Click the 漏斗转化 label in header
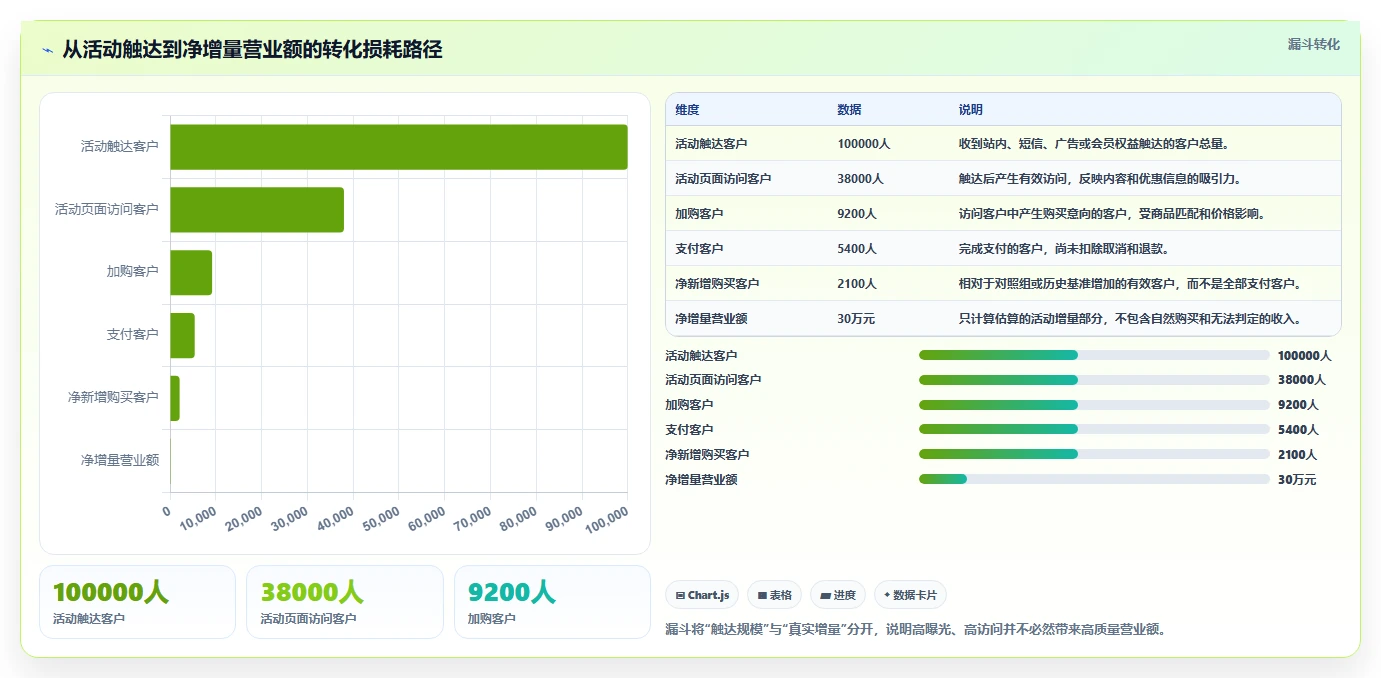1381x678 pixels. point(1313,44)
